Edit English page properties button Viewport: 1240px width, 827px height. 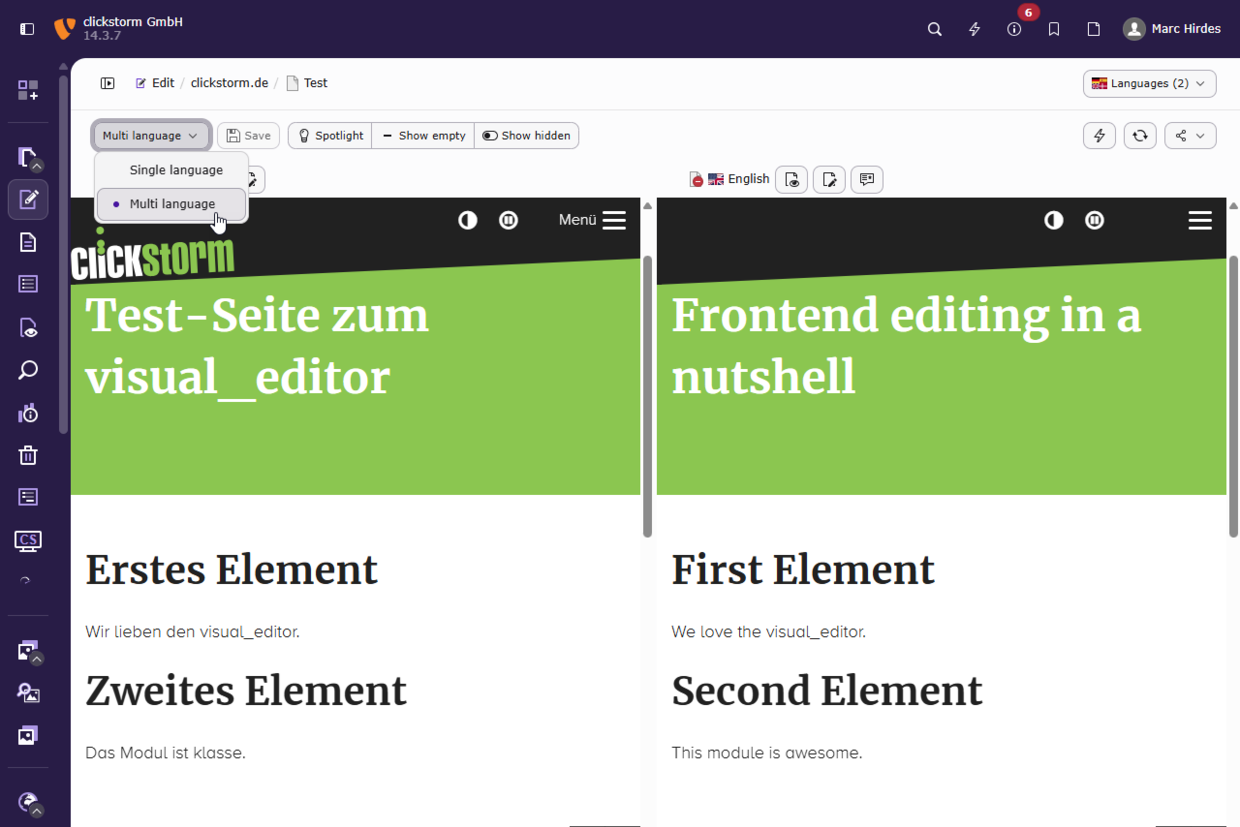(829, 179)
